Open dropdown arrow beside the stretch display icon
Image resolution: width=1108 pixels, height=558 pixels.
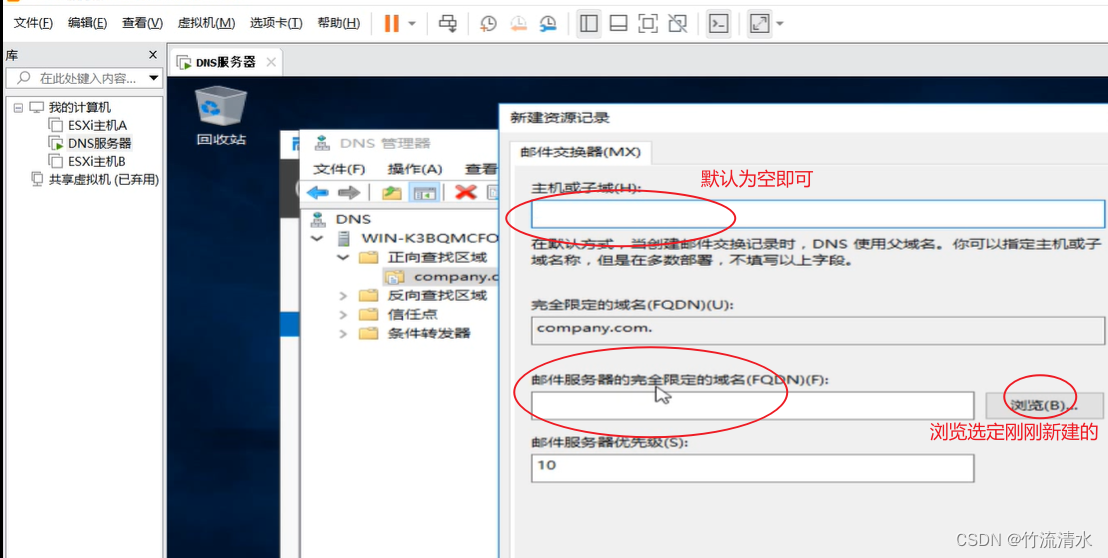779,24
